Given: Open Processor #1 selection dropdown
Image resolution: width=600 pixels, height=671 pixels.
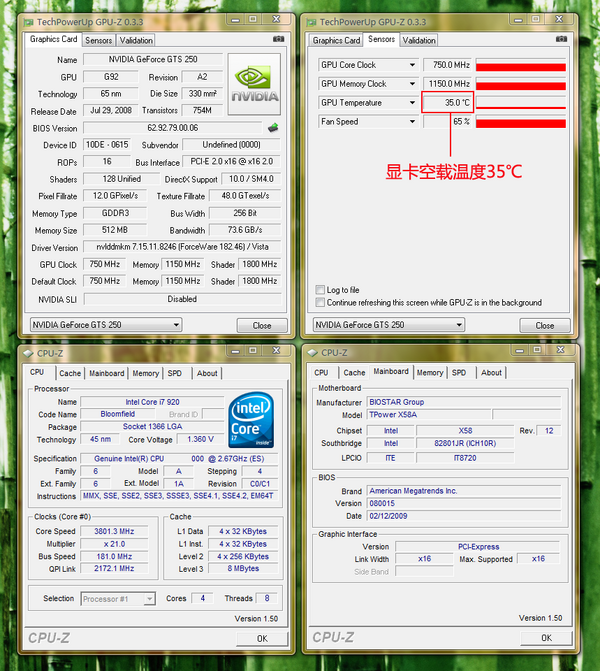Looking at the screenshot, I should pos(118,599).
